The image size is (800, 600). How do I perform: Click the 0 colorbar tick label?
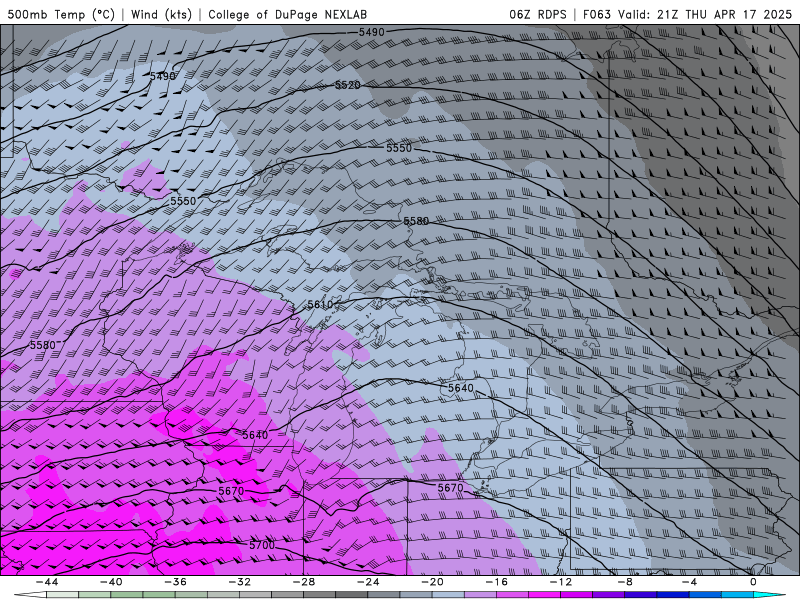point(753,582)
